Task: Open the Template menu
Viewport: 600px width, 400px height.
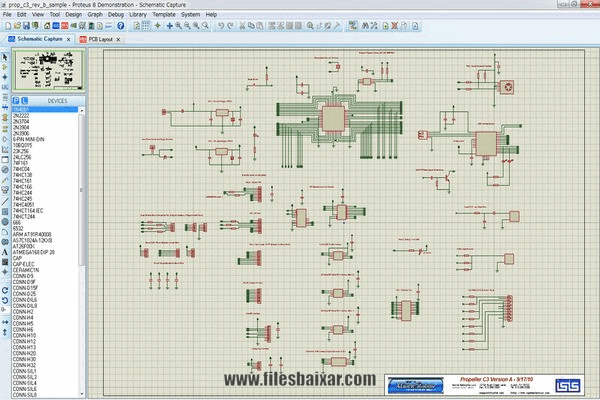Action: tap(164, 15)
